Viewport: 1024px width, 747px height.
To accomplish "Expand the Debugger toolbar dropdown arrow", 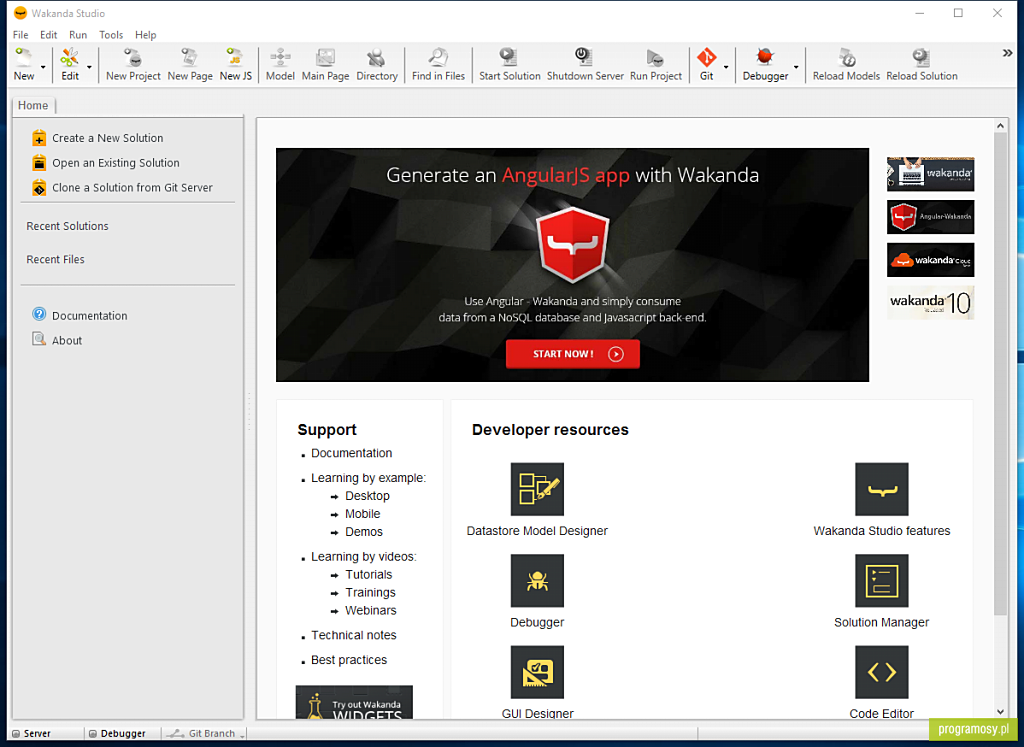I will tap(796, 67).
